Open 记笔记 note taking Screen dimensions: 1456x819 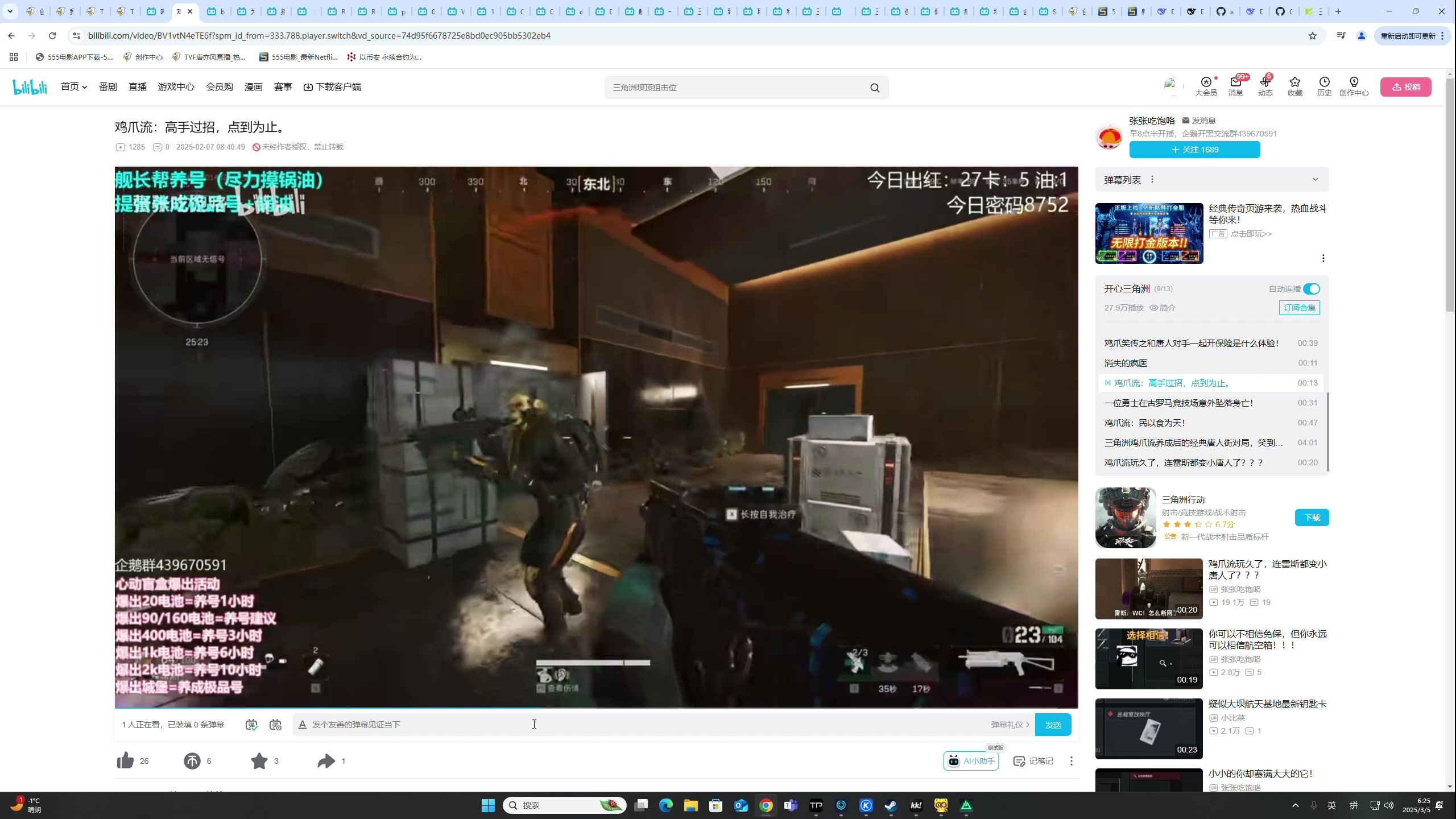coord(1033,761)
